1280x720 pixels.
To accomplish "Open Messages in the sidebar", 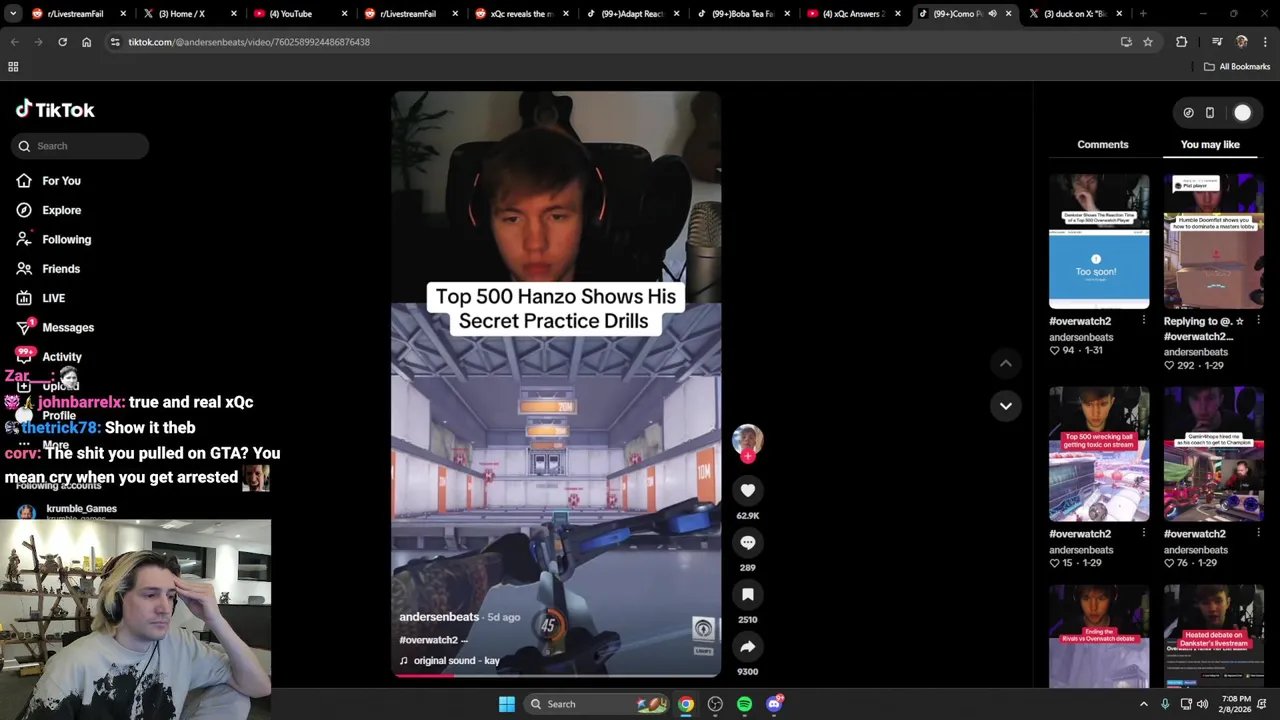I will click(x=68, y=327).
